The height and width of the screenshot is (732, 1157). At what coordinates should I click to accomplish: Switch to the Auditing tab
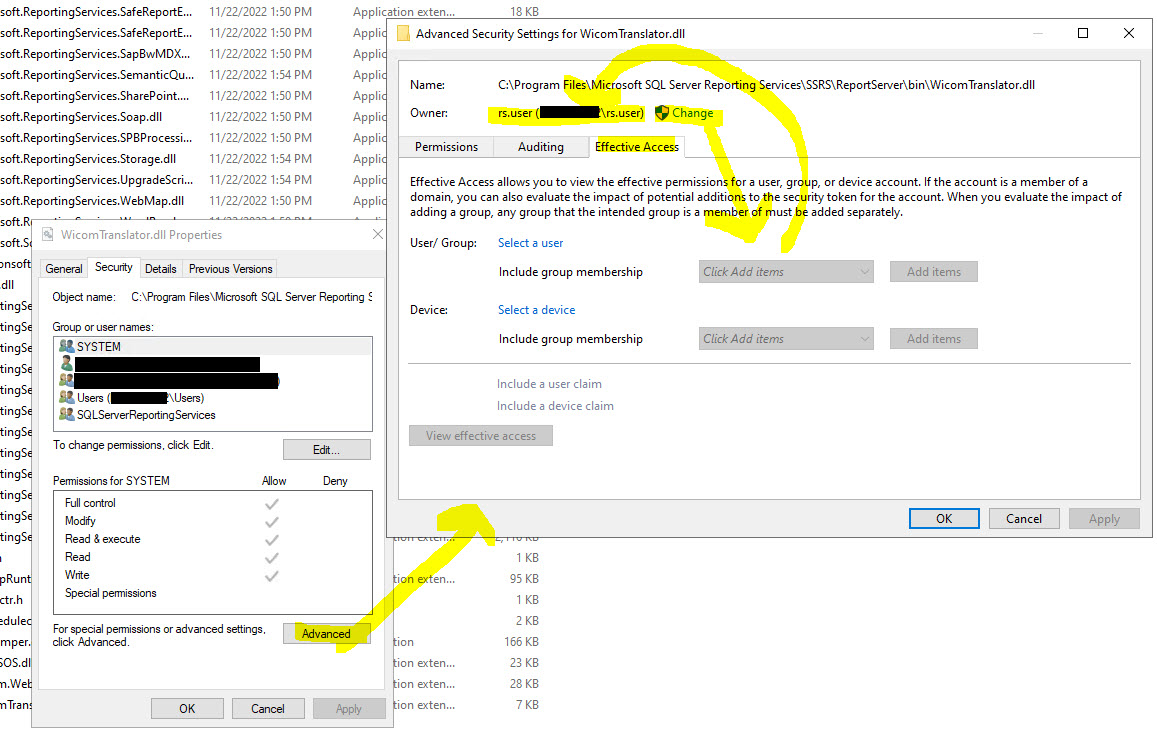coord(541,146)
